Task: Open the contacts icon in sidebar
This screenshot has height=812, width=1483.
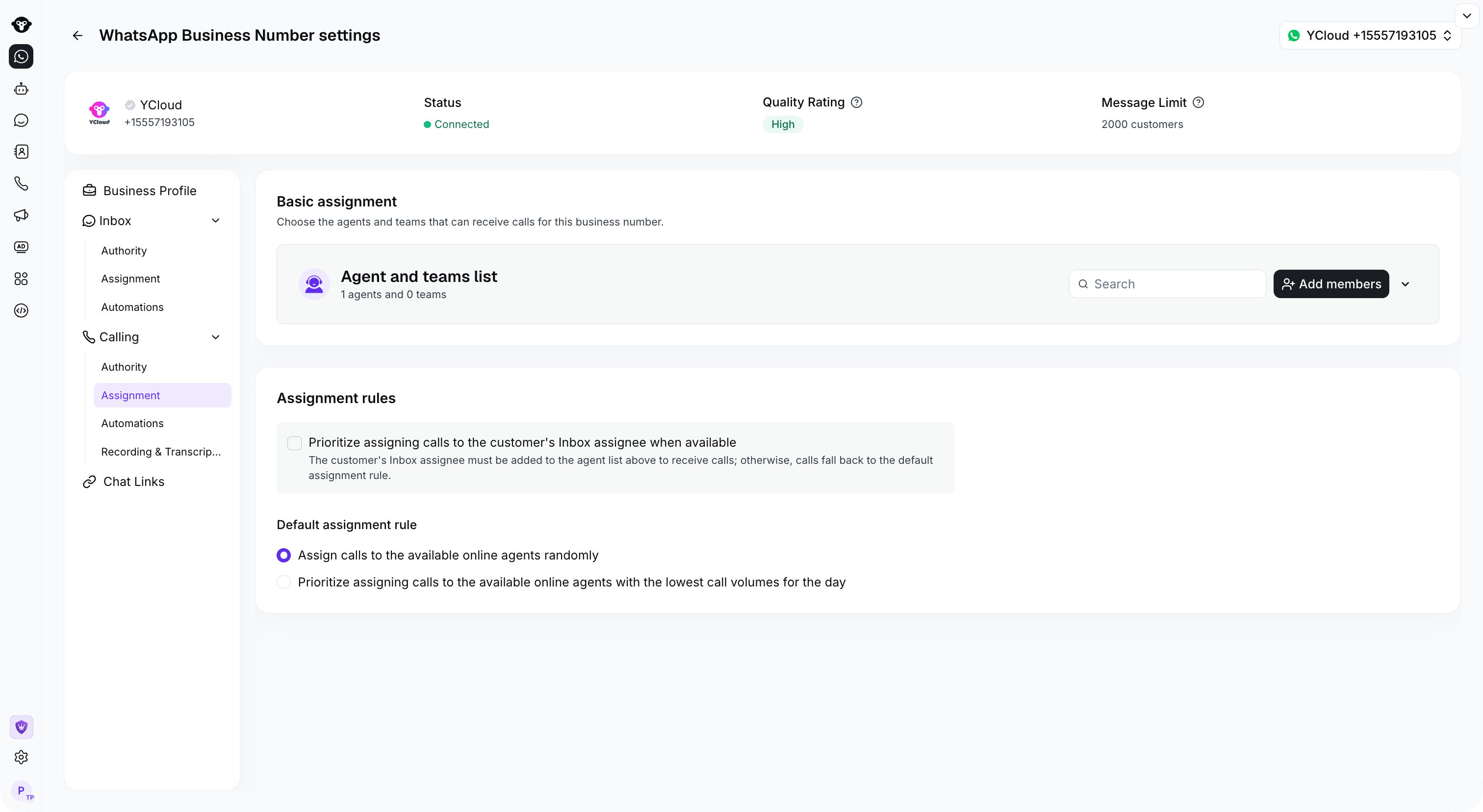Action: [21, 152]
